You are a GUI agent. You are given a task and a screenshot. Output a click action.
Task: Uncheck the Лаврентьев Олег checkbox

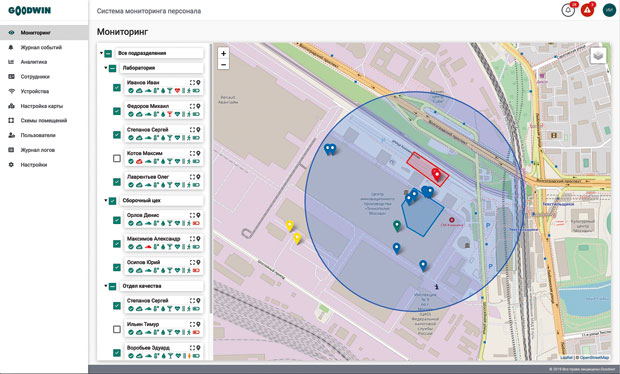[x=117, y=182]
